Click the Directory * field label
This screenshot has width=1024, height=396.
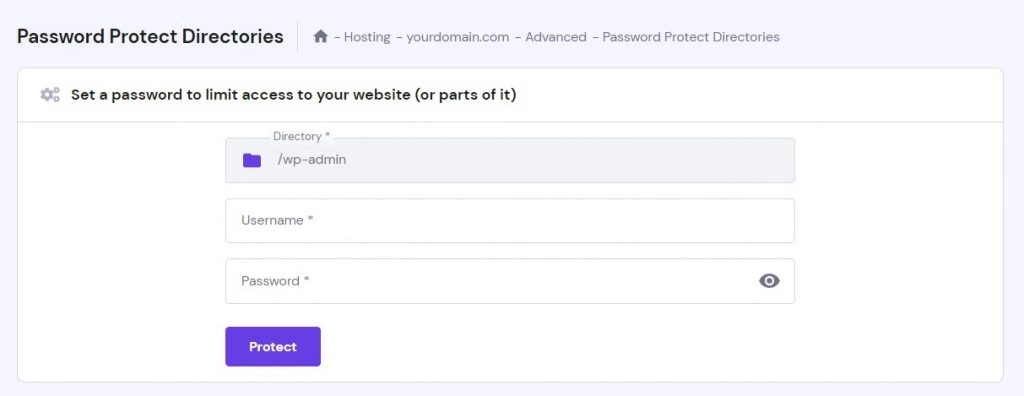302,137
